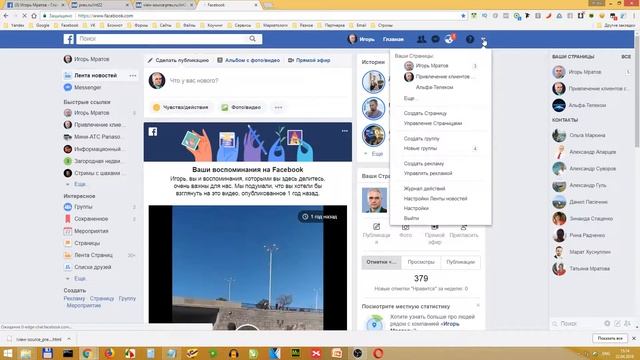Click browser home button
The width and height of the screenshot is (640, 360).
click(34, 16)
